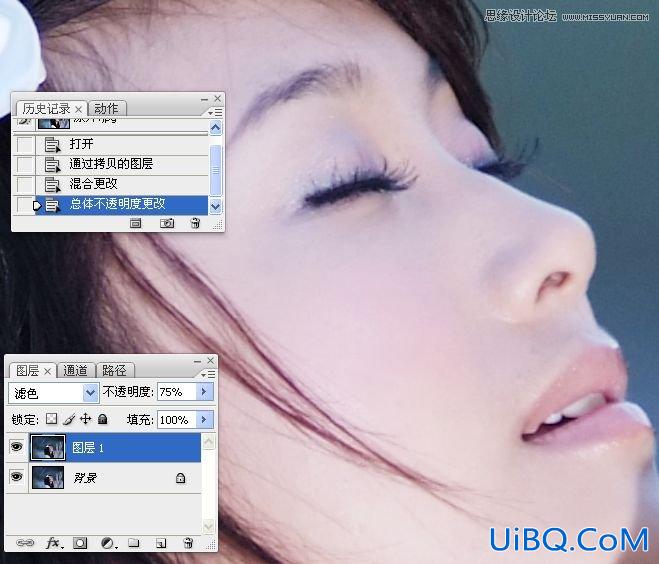Screen dimensions: 659x564
Task: Create a new layer group folder
Action: [x=134, y=543]
